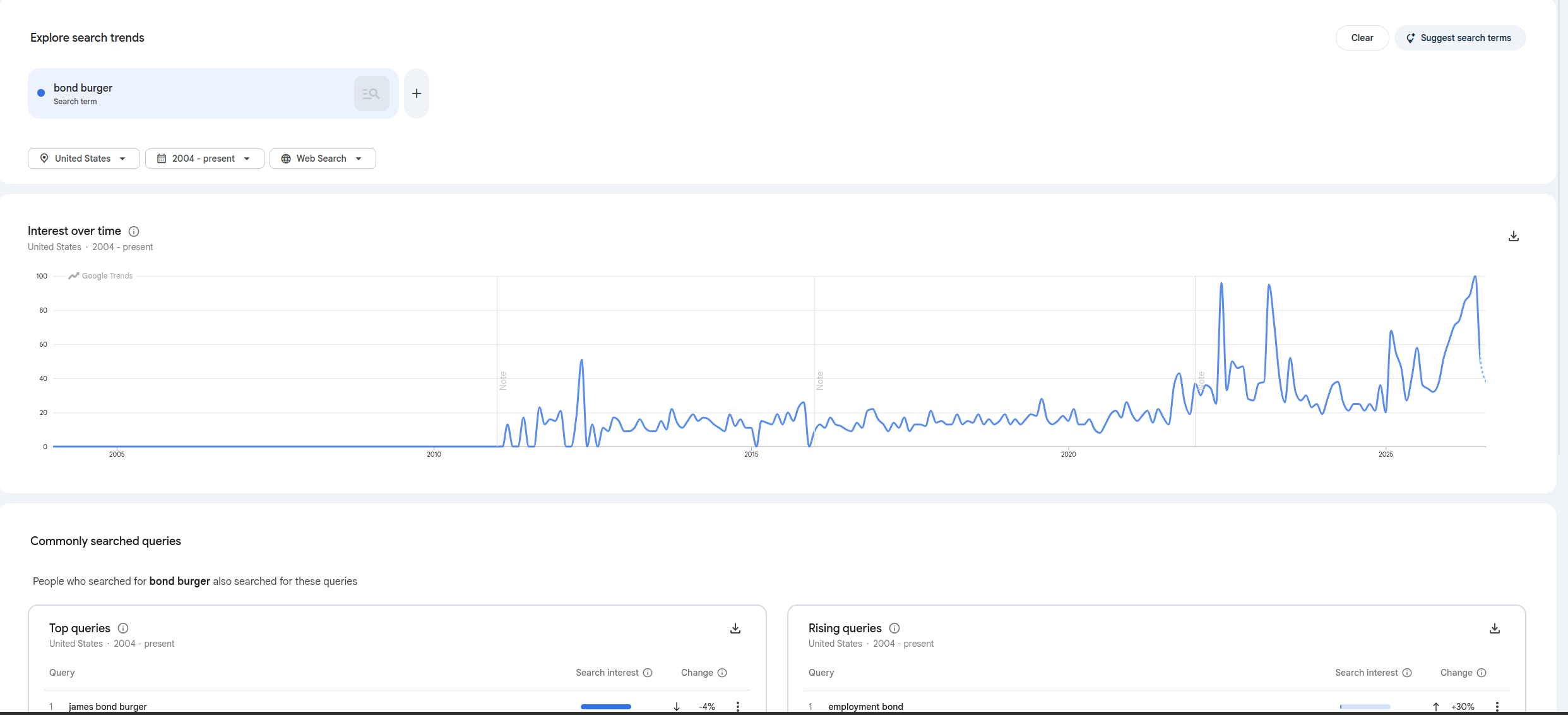The image size is (1568, 715).
Task: Select the employment bond rising query
Action: pyautogui.click(x=865, y=707)
